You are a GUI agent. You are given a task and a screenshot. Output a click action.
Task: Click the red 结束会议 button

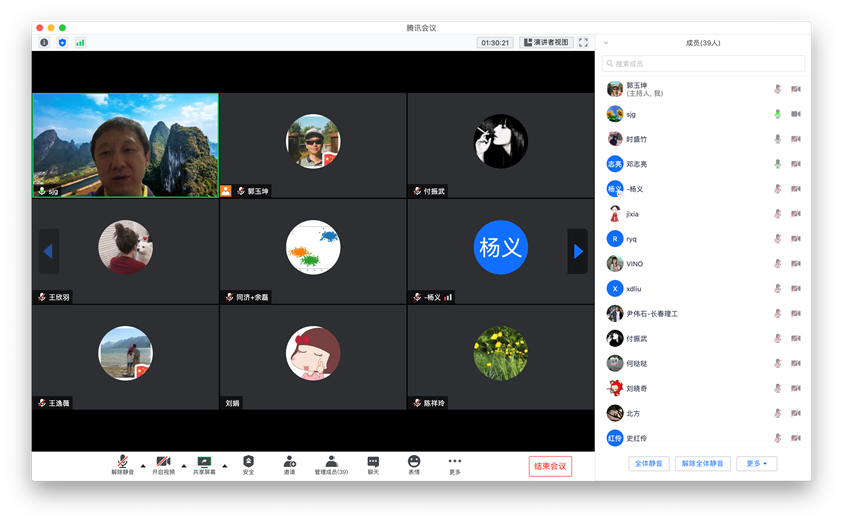[x=550, y=466]
